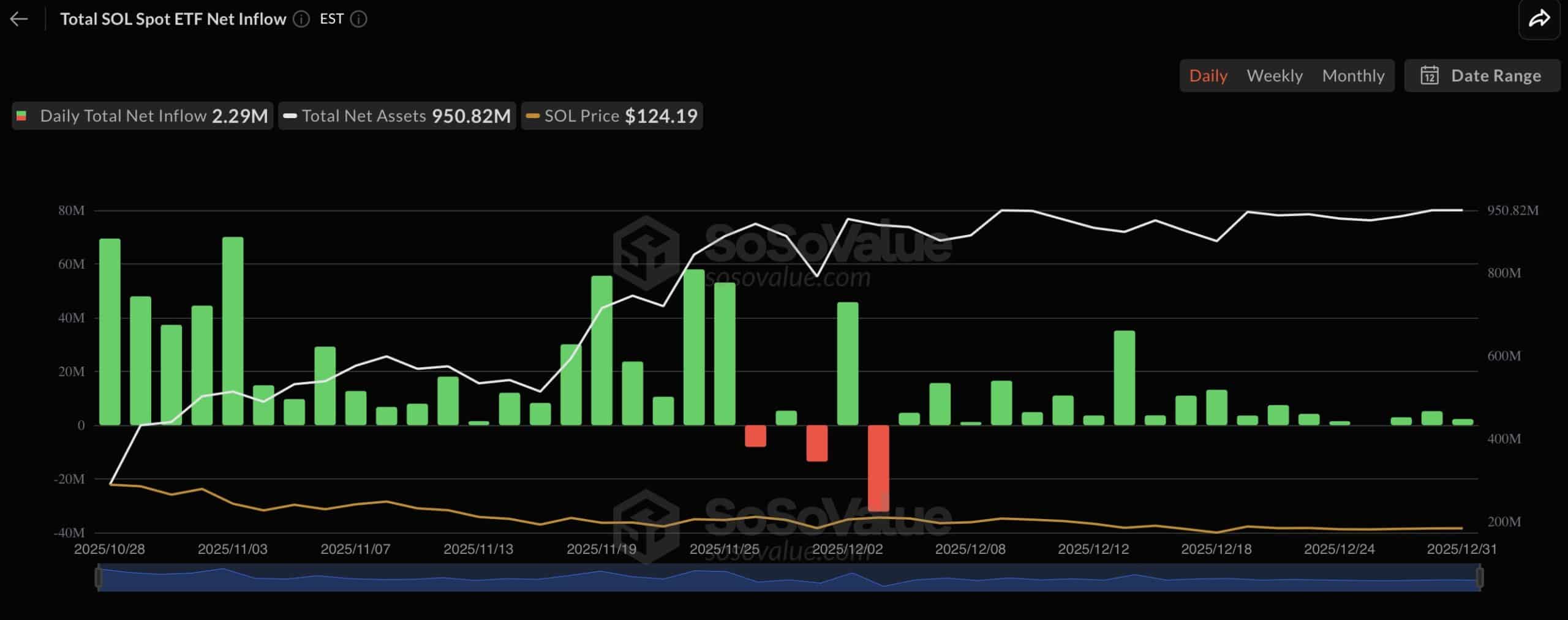This screenshot has width=1568, height=620.
Task: Open info icon beside chart title
Action: [301, 20]
